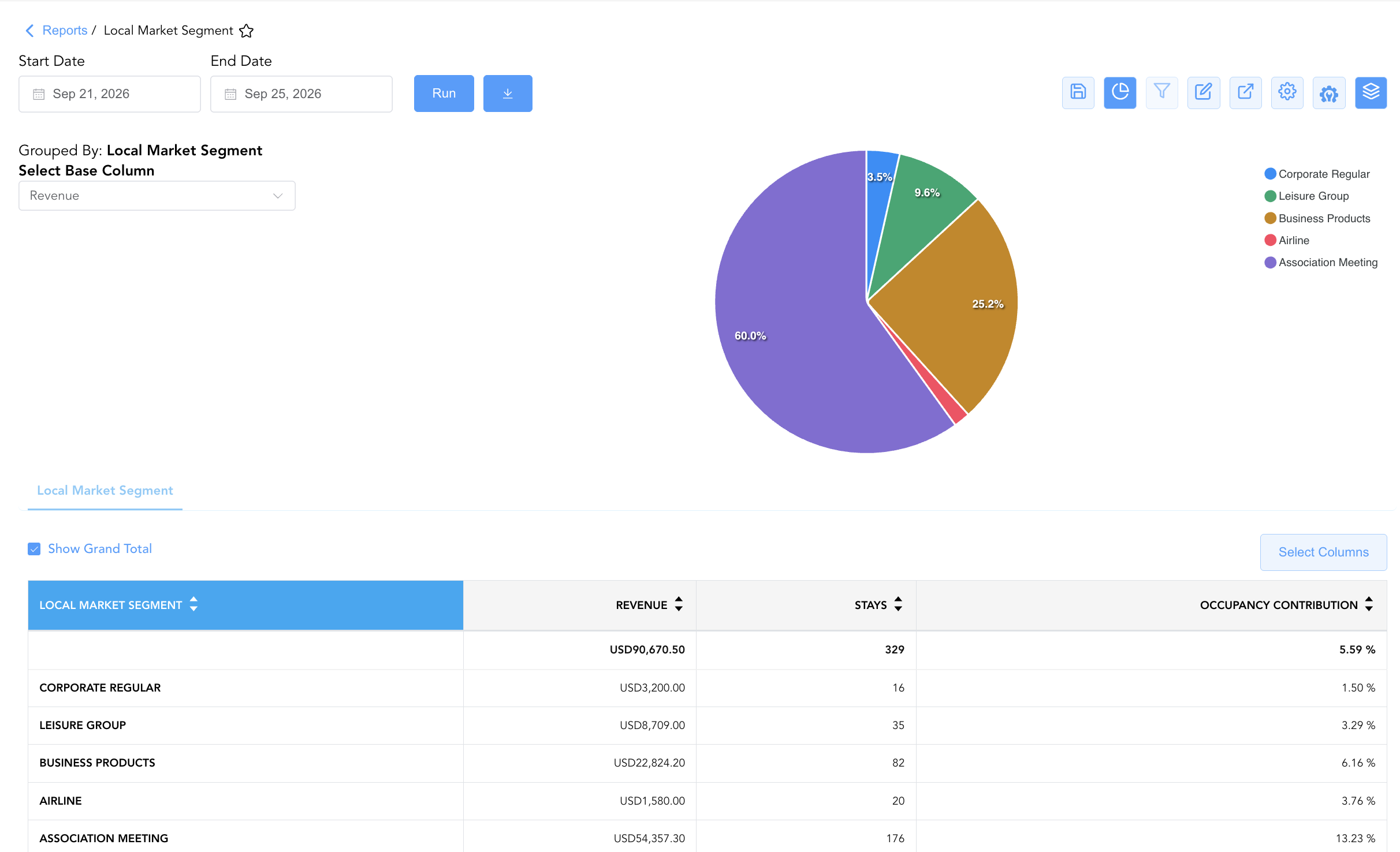1400x852 pixels.
Task: Toggle Corporate Regular legend entry
Action: coord(1317,174)
